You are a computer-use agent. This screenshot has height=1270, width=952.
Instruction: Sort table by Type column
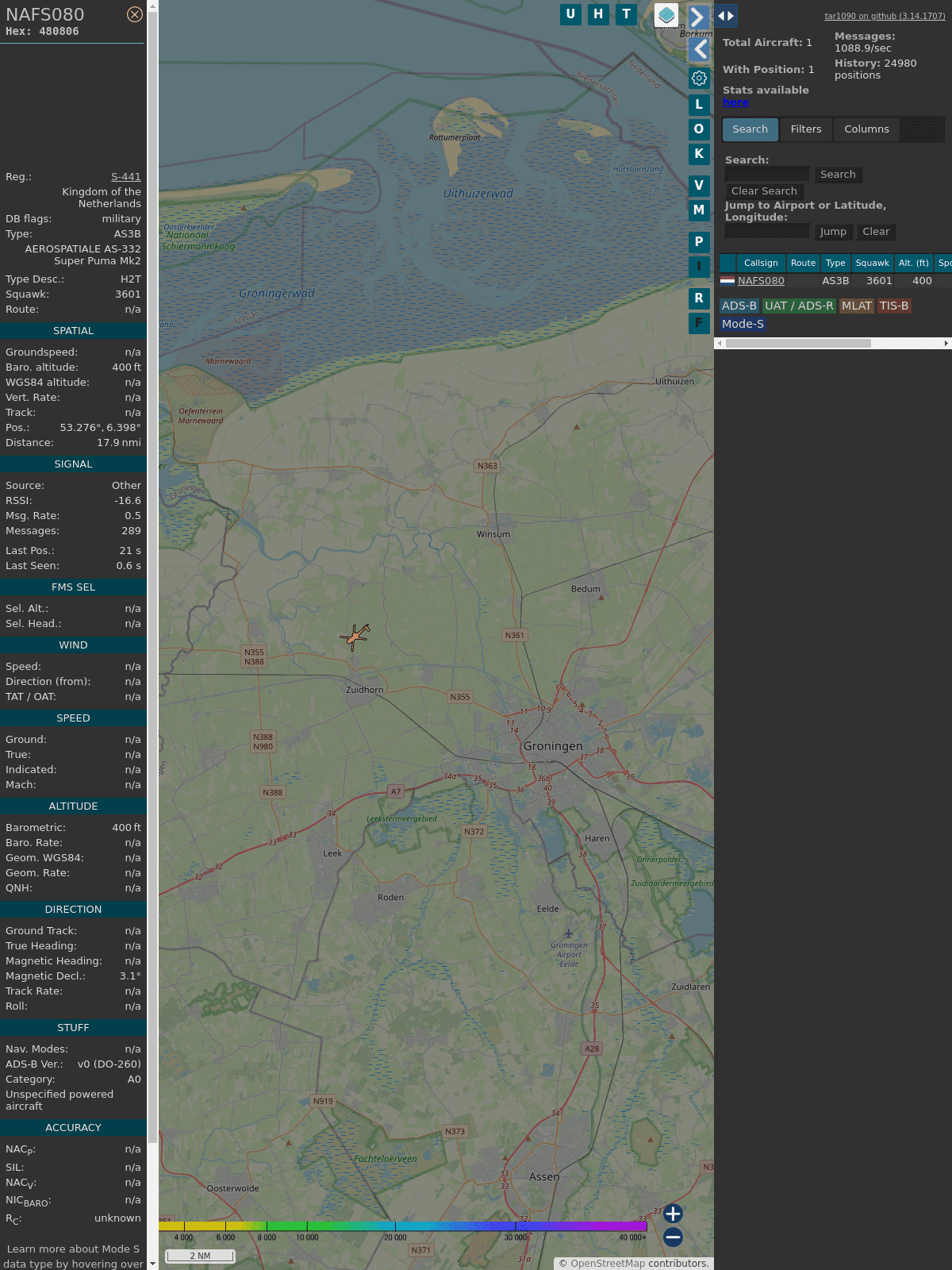click(835, 263)
